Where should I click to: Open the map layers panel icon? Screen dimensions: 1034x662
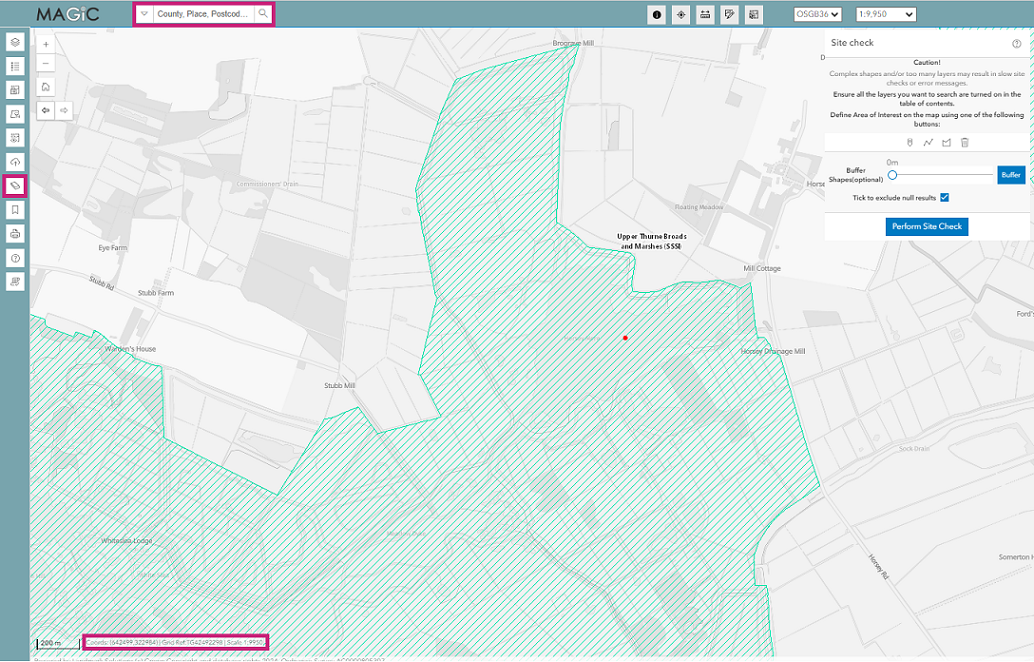click(15, 42)
